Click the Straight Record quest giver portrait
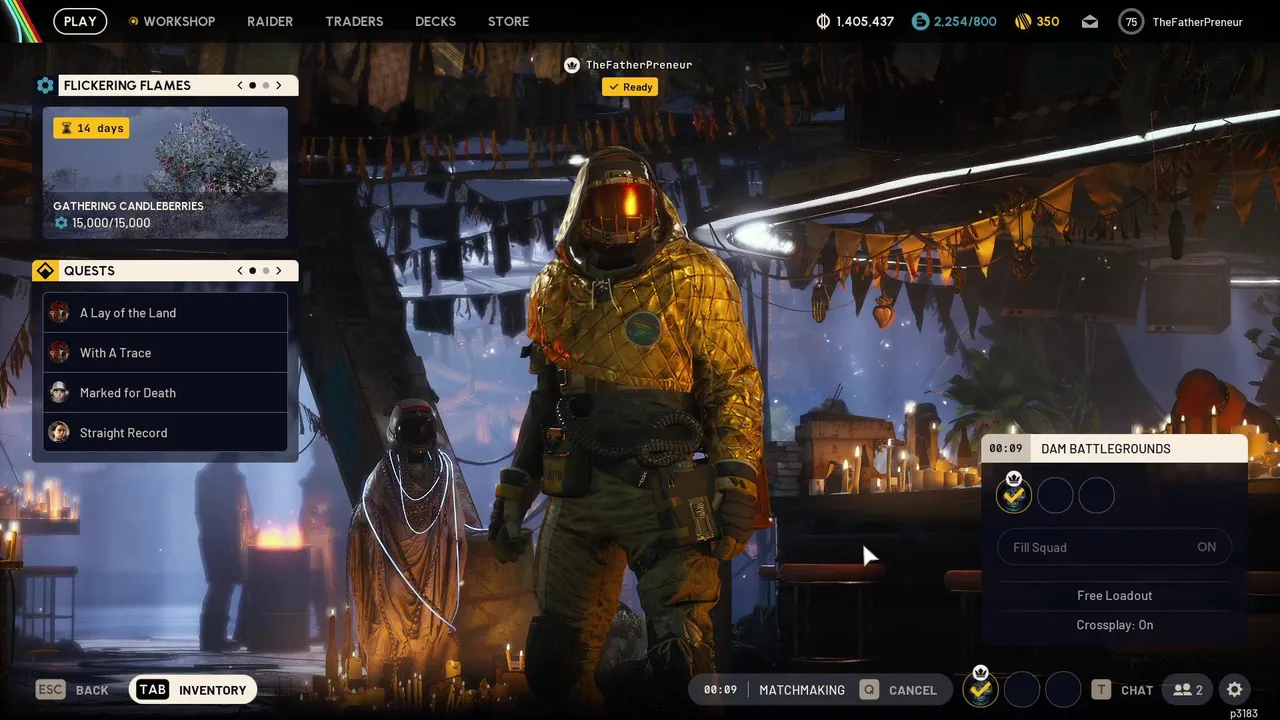1280x720 pixels. pyautogui.click(x=59, y=432)
